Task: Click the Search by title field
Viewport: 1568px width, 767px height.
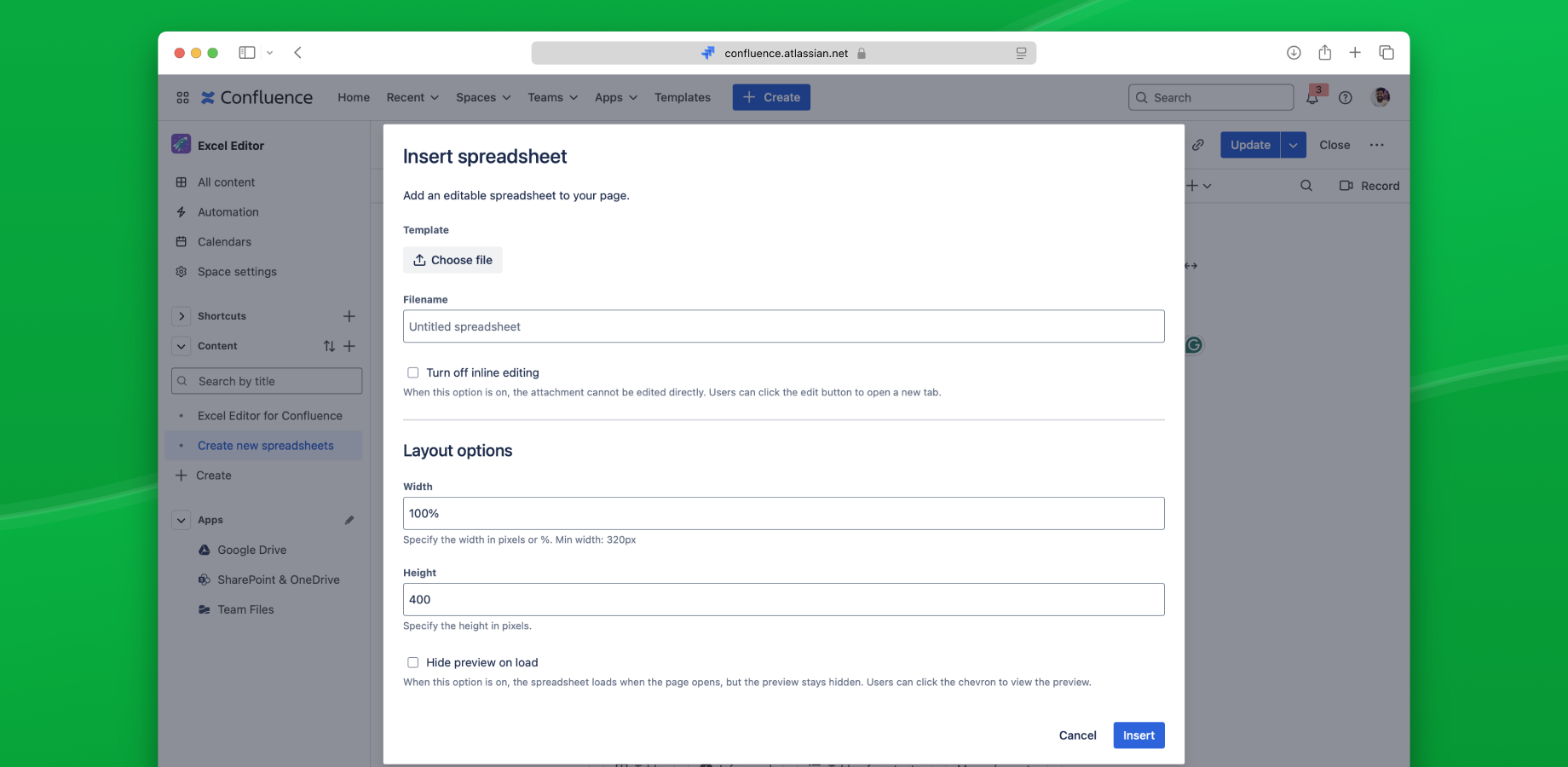Action: click(267, 381)
